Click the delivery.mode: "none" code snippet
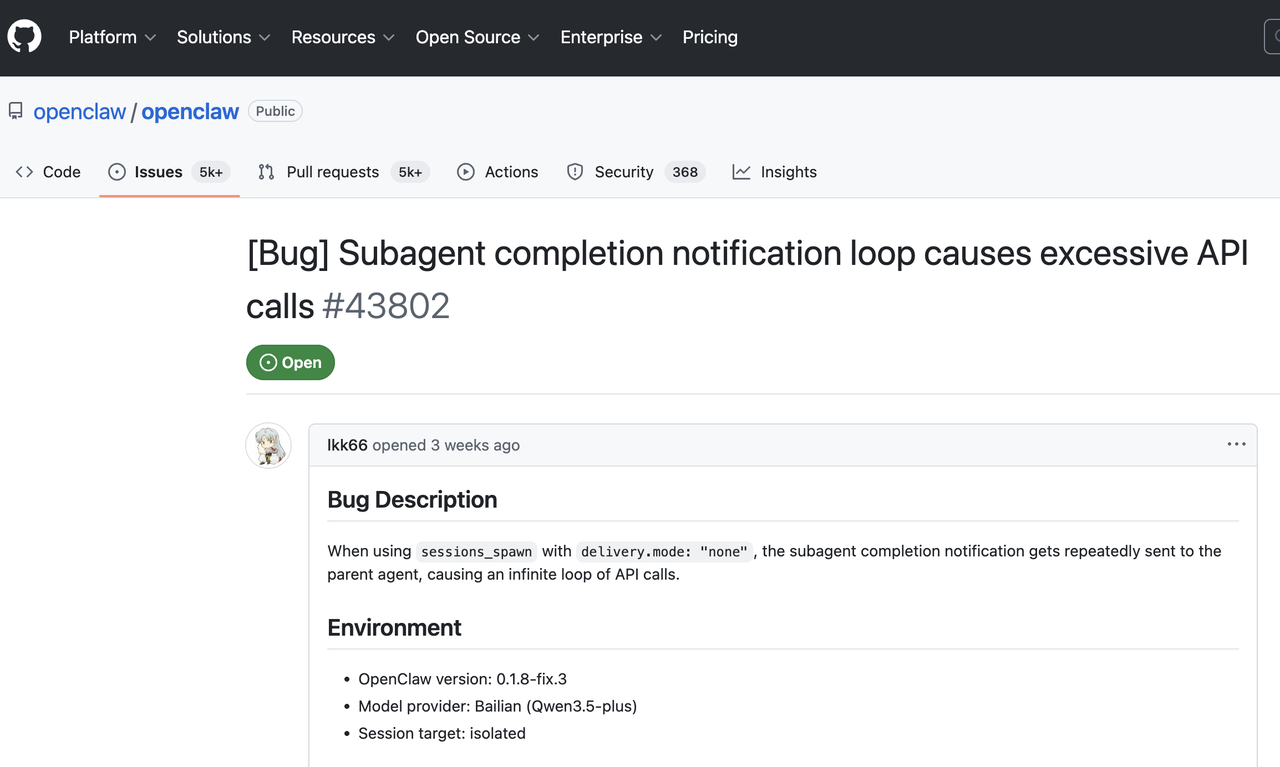 pos(664,552)
